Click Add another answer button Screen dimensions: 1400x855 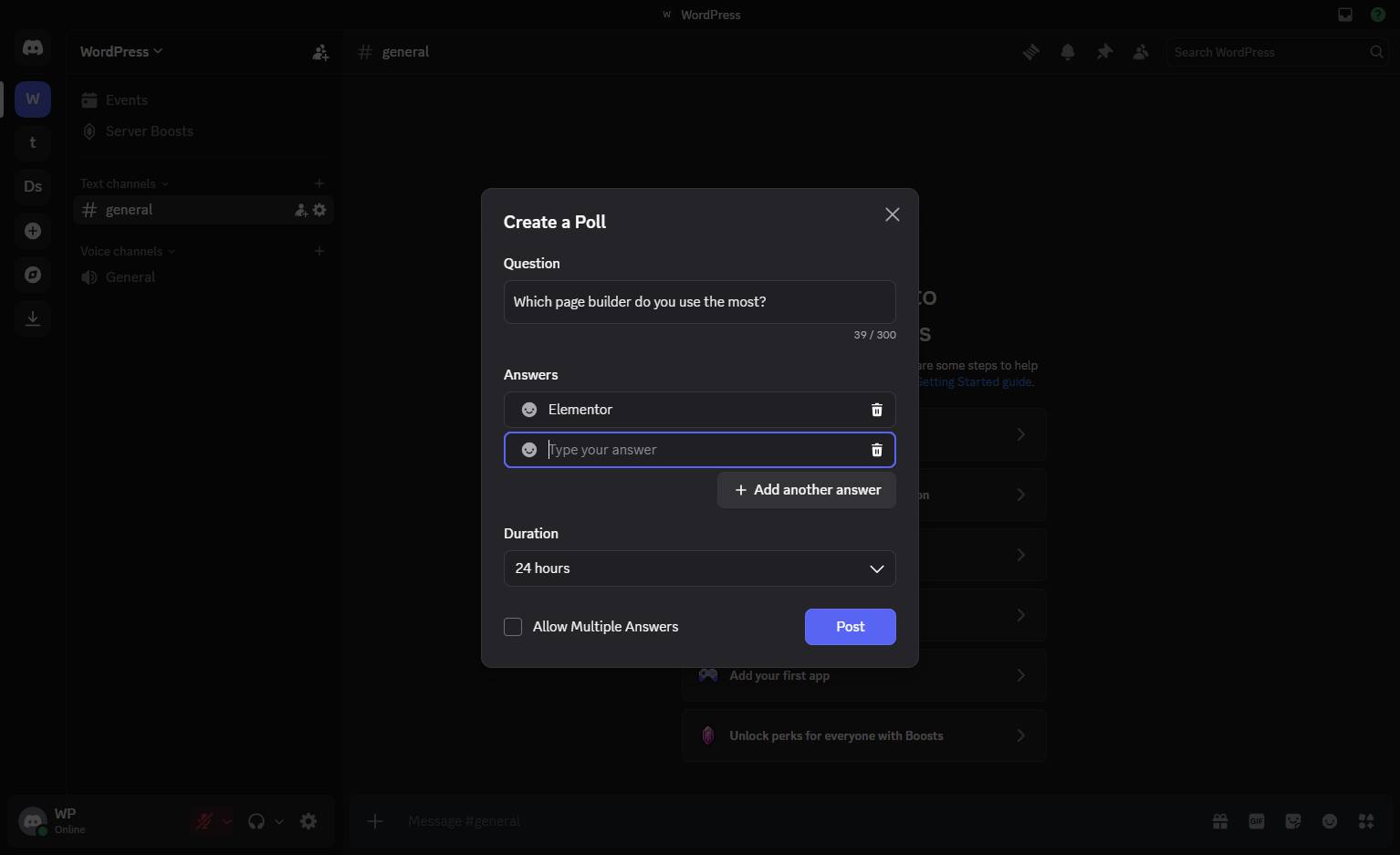(807, 490)
